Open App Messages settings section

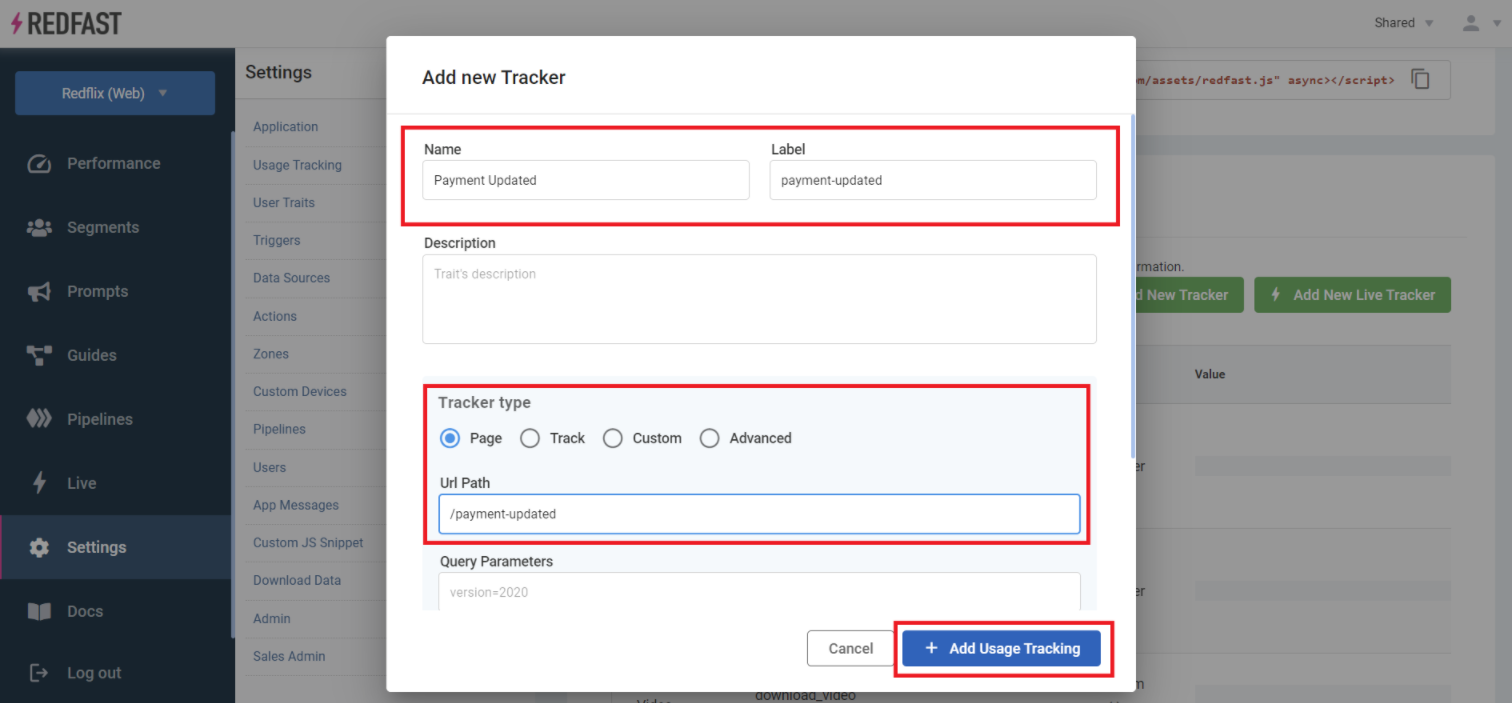(296, 505)
